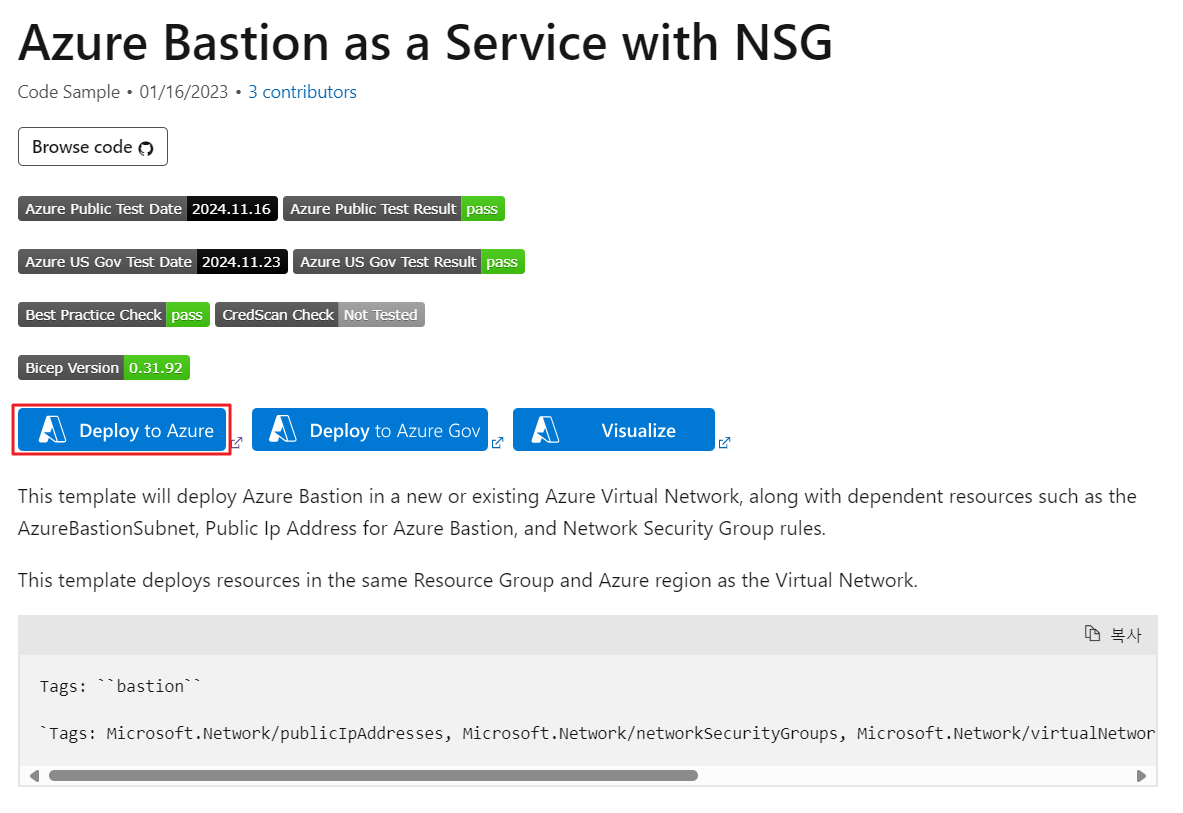Click the page title Azure Bastion as a Service

point(426,42)
